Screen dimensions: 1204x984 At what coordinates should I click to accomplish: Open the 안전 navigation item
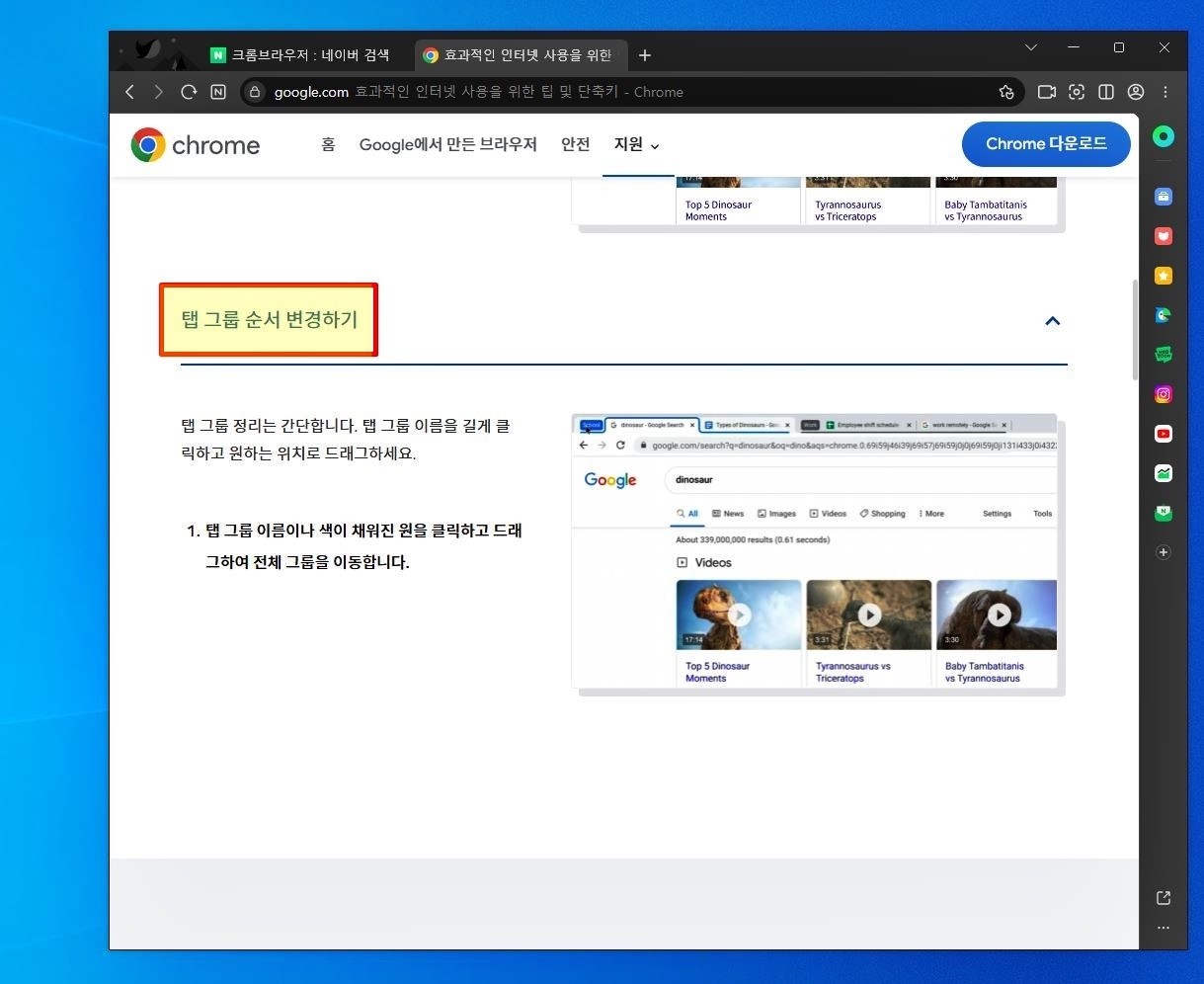tap(575, 144)
